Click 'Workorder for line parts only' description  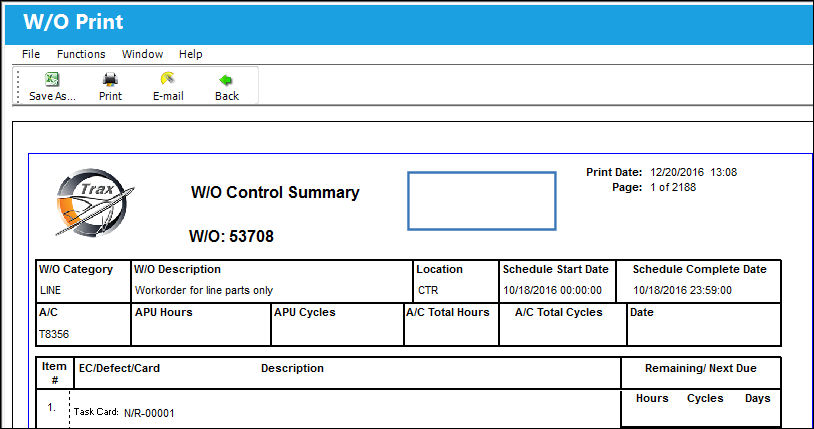[204, 290]
